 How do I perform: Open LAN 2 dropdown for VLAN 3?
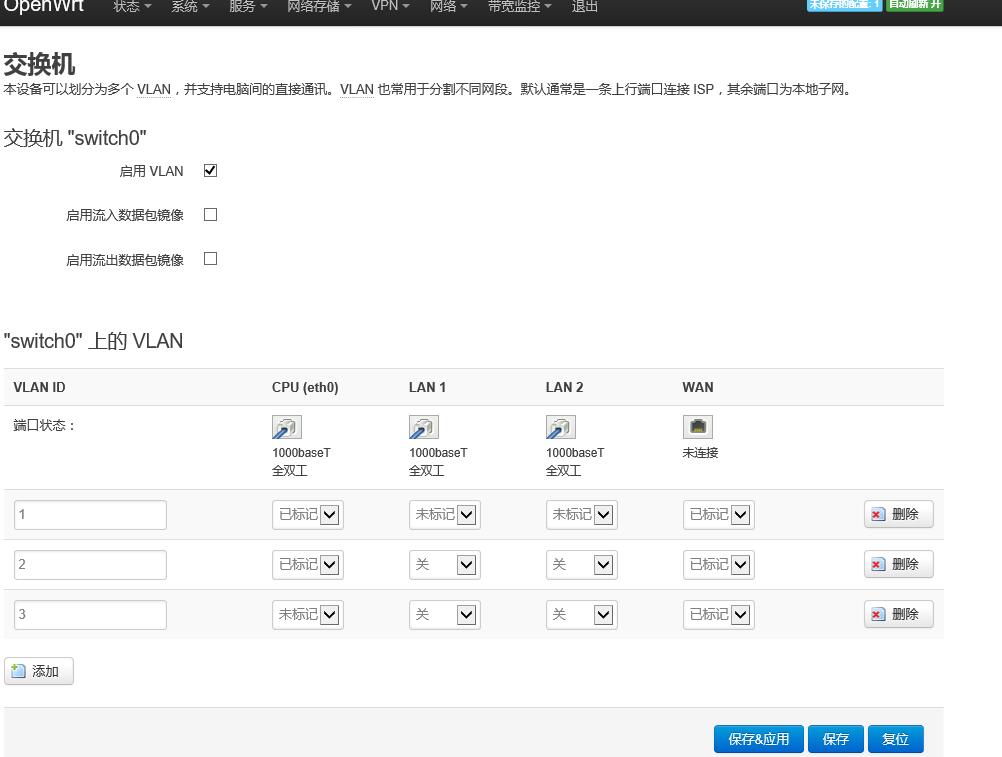(582, 615)
